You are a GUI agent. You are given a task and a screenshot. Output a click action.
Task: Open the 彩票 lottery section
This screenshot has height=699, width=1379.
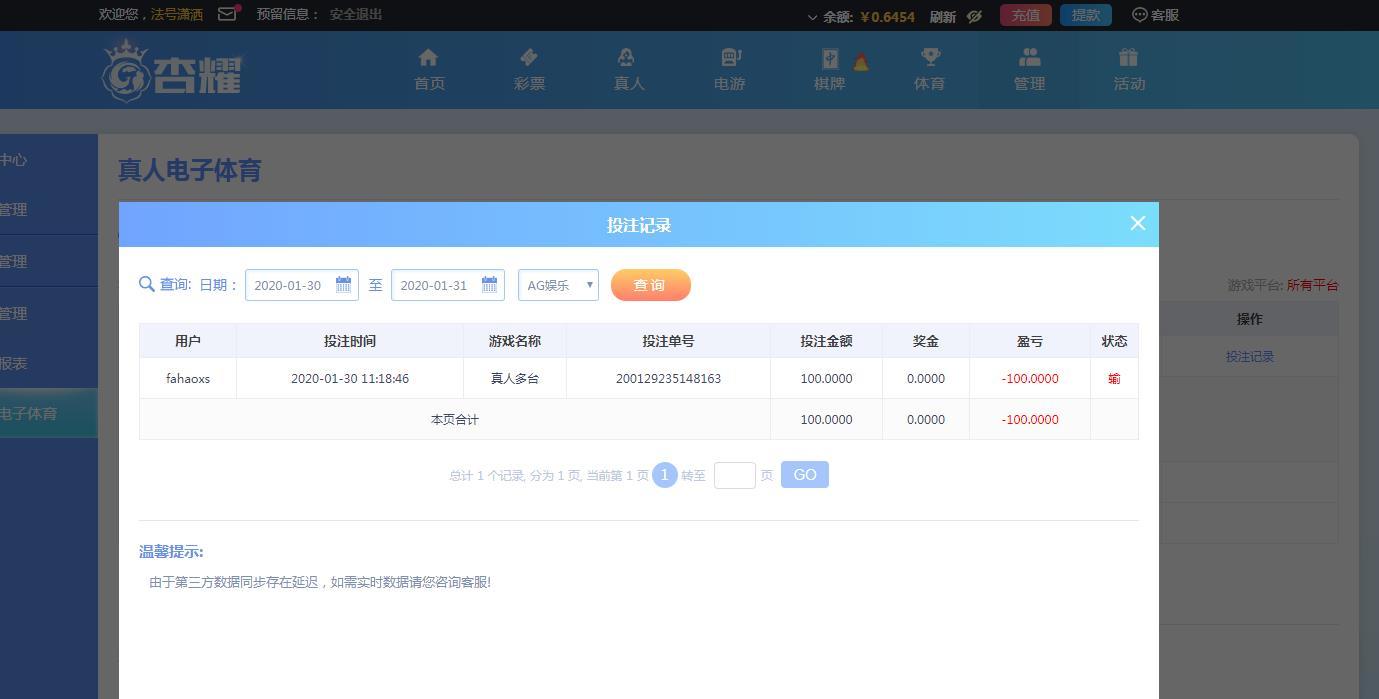point(529,69)
